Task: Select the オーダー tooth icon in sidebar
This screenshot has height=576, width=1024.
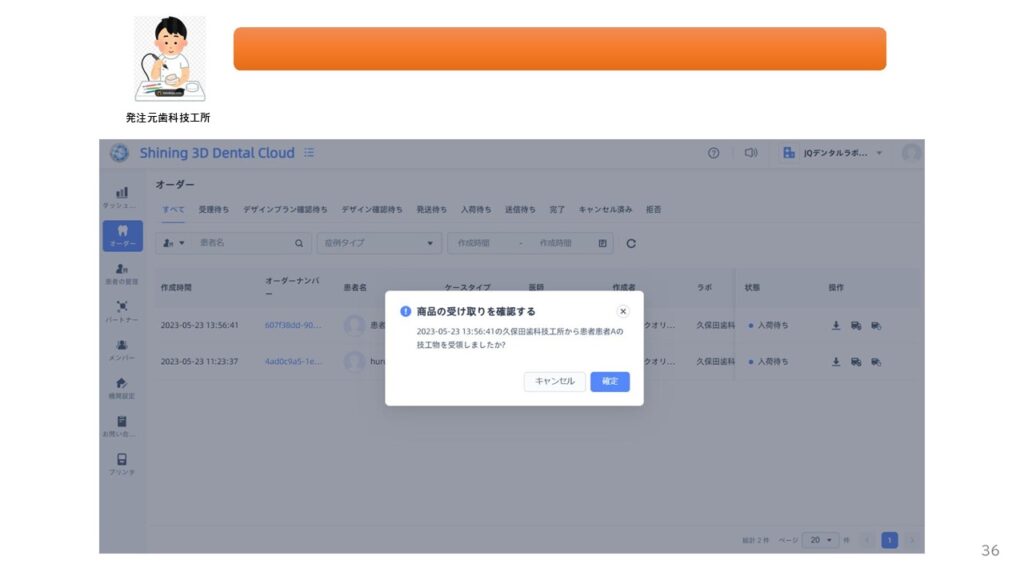Action: click(x=122, y=235)
